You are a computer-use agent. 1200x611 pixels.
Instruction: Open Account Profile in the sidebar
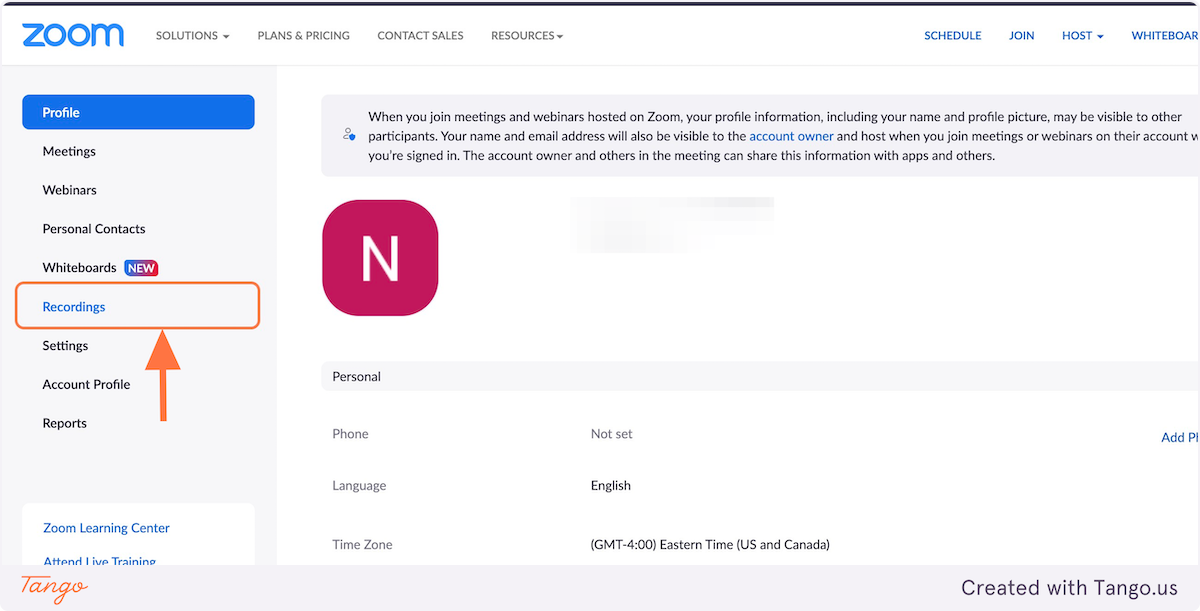click(x=86, y=385)
